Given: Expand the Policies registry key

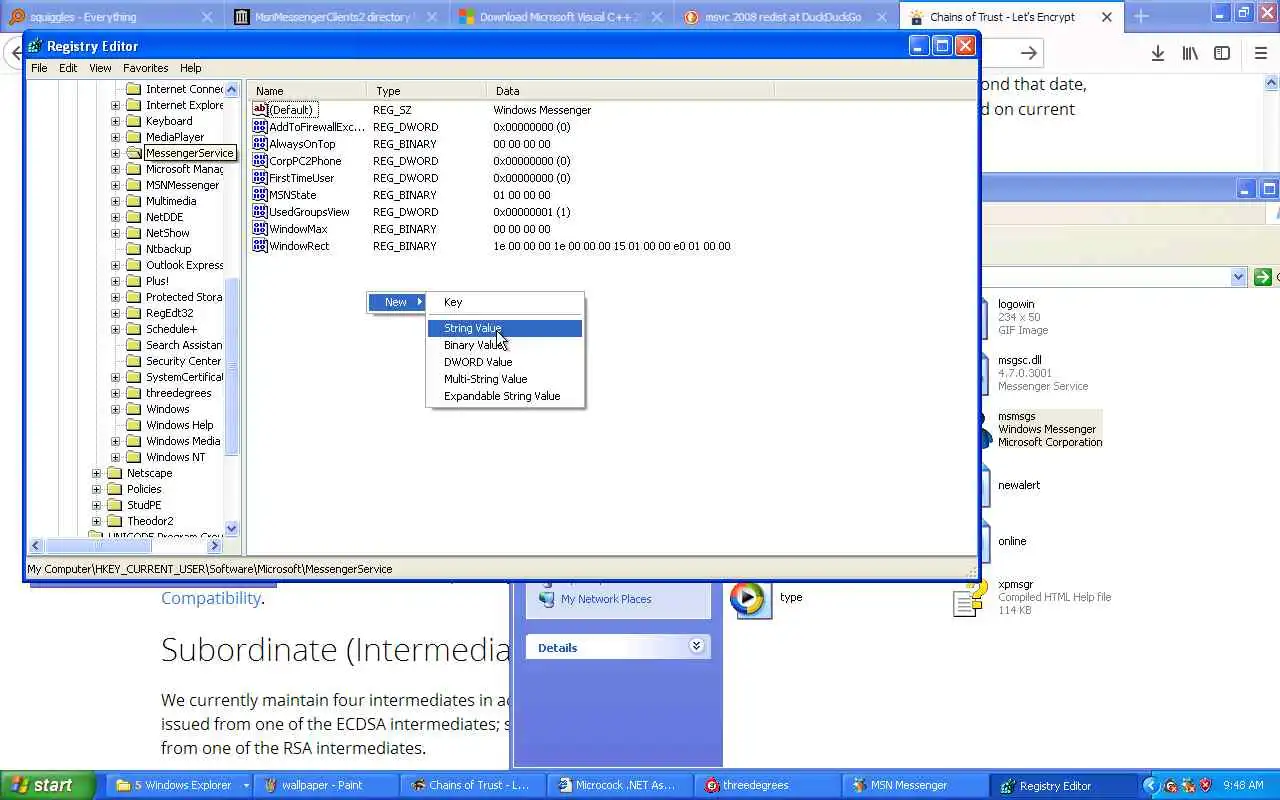Looking at the screenshot, I should pos(96,489).
